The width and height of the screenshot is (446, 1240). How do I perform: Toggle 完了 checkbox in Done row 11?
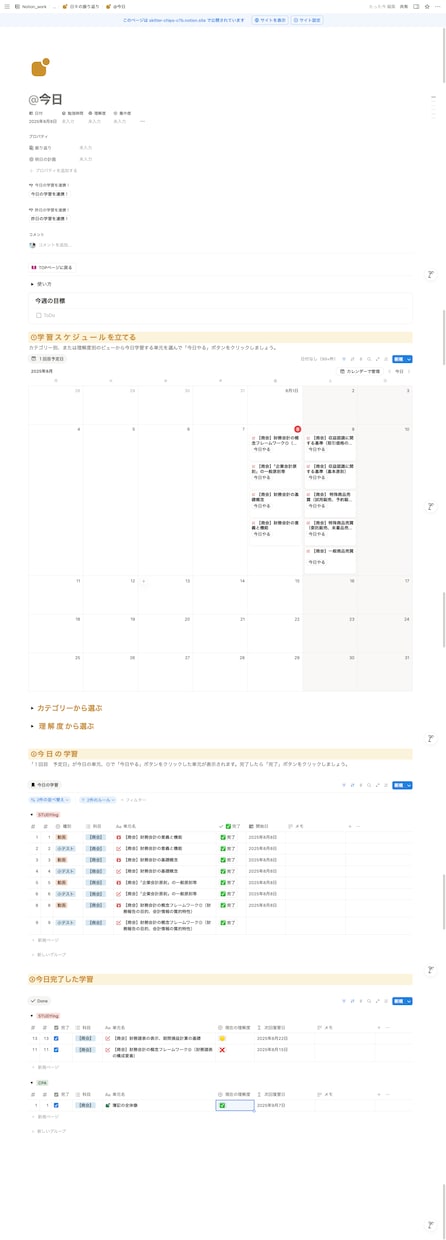(56, 1050)
